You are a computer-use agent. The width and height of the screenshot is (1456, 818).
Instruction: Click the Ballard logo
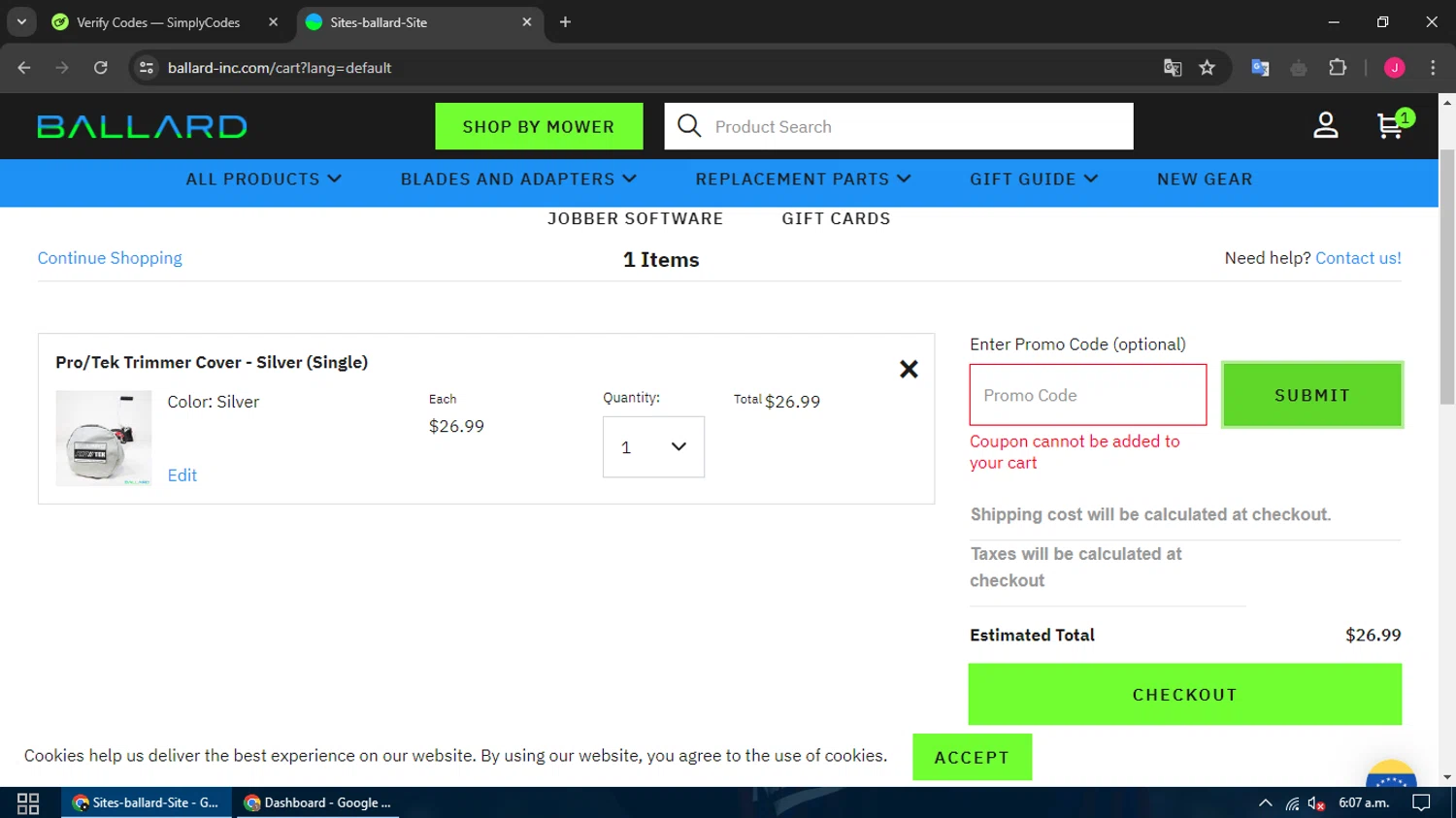tap(142, 126)
